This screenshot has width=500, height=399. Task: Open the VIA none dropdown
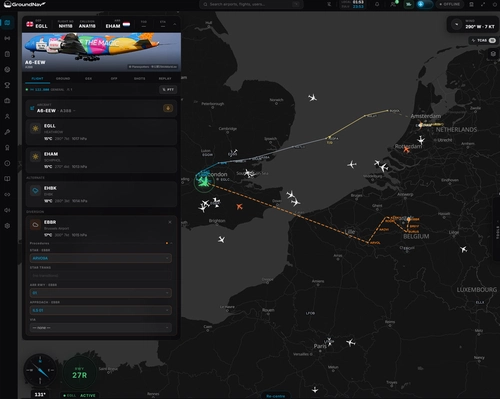click(101, 328)
